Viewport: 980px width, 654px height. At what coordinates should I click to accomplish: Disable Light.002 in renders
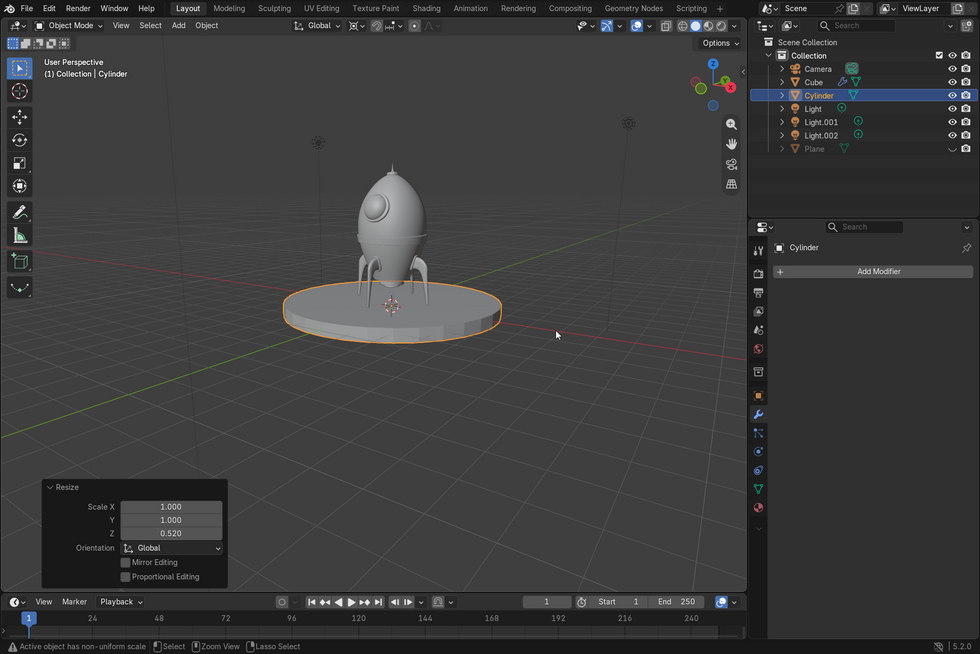point(966,135)
